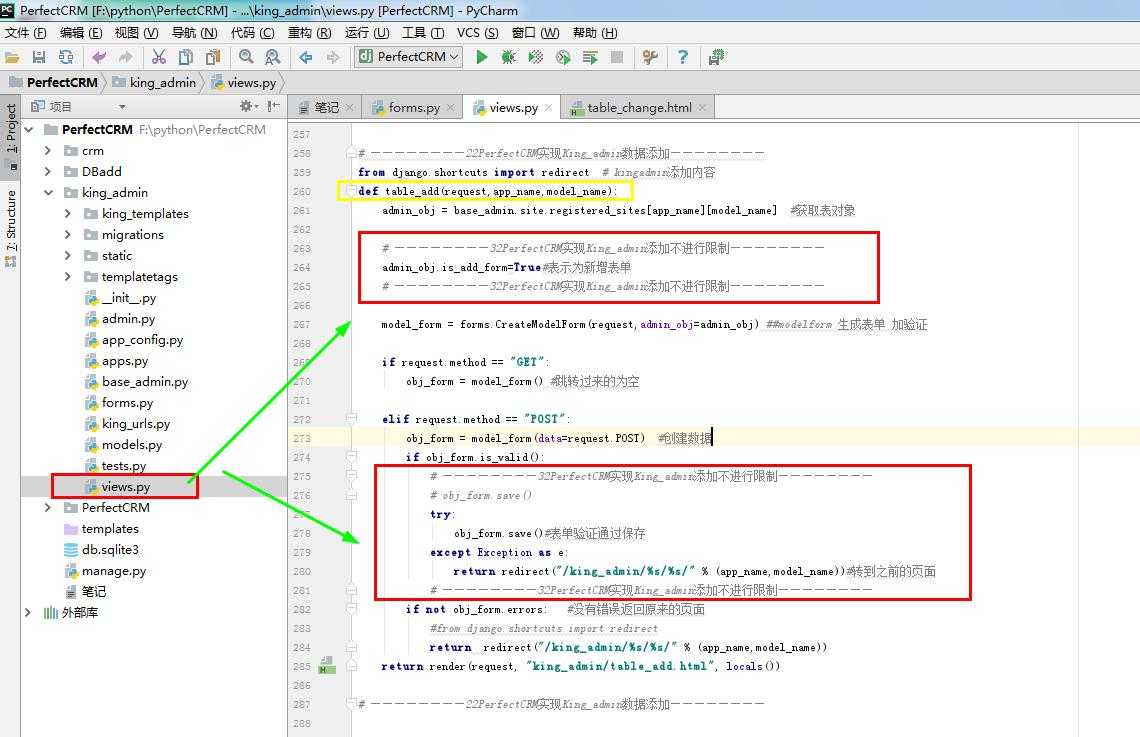The width and height of the screenshot is (1140, 737).
Task: Open the 项目 view selector dropdown
Action: [x=122, y=107]
